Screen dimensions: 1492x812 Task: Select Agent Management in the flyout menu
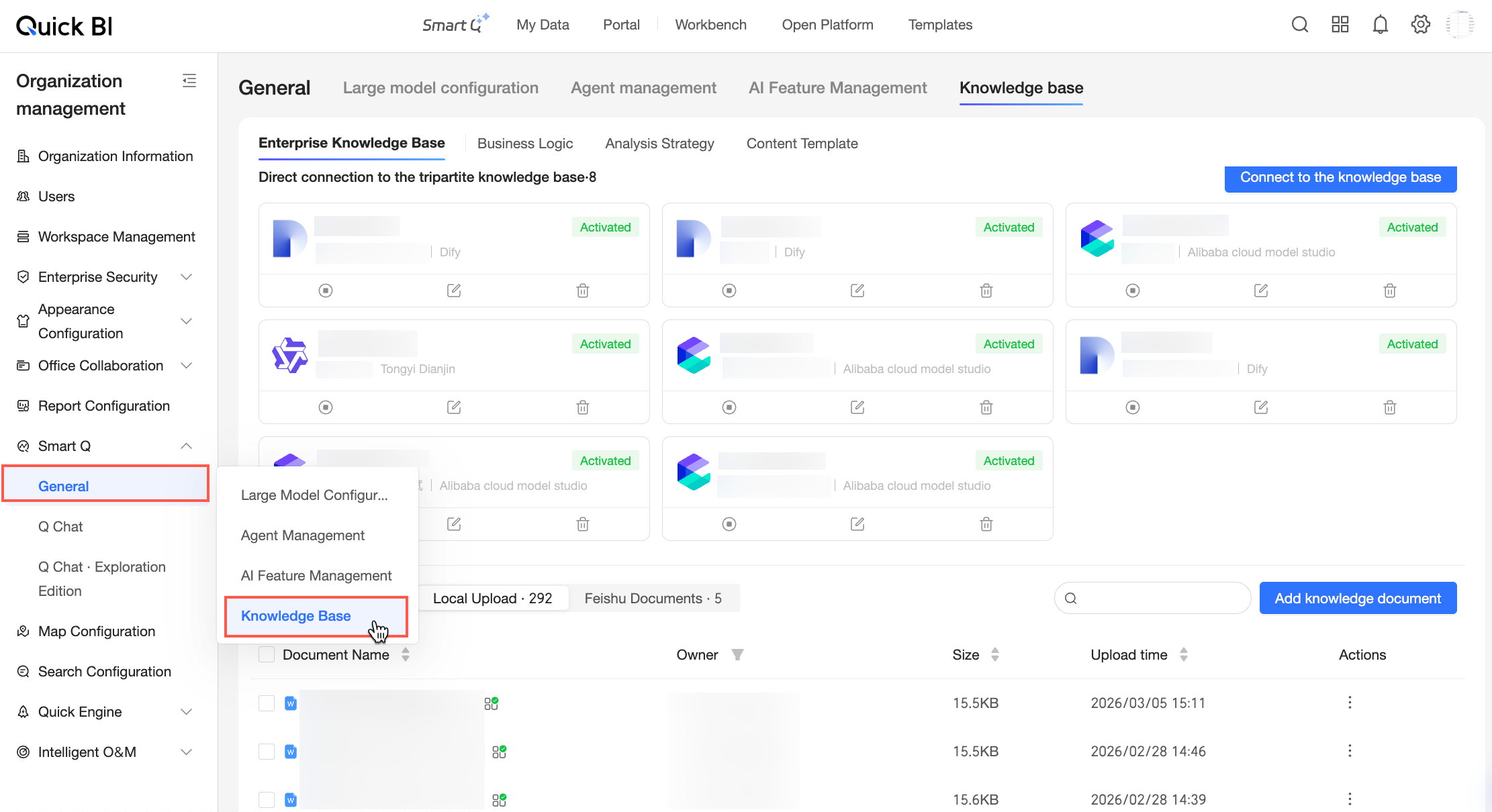coord(302,536)
